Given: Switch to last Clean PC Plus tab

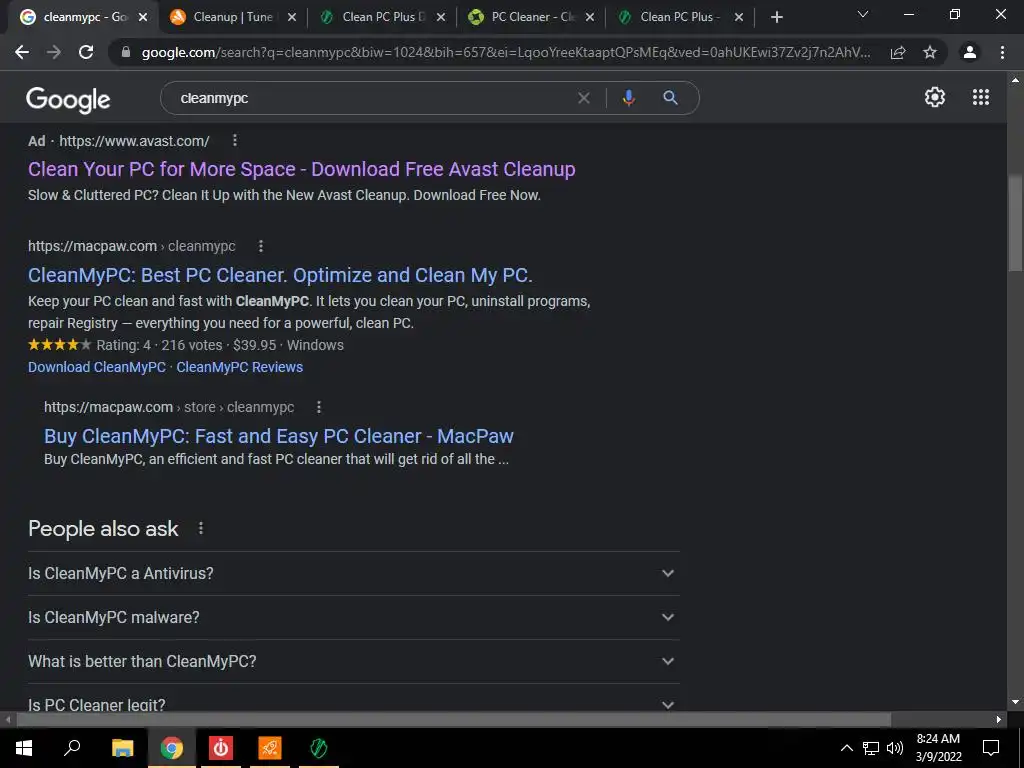Looking at the screenshot, I should [679, 18].
